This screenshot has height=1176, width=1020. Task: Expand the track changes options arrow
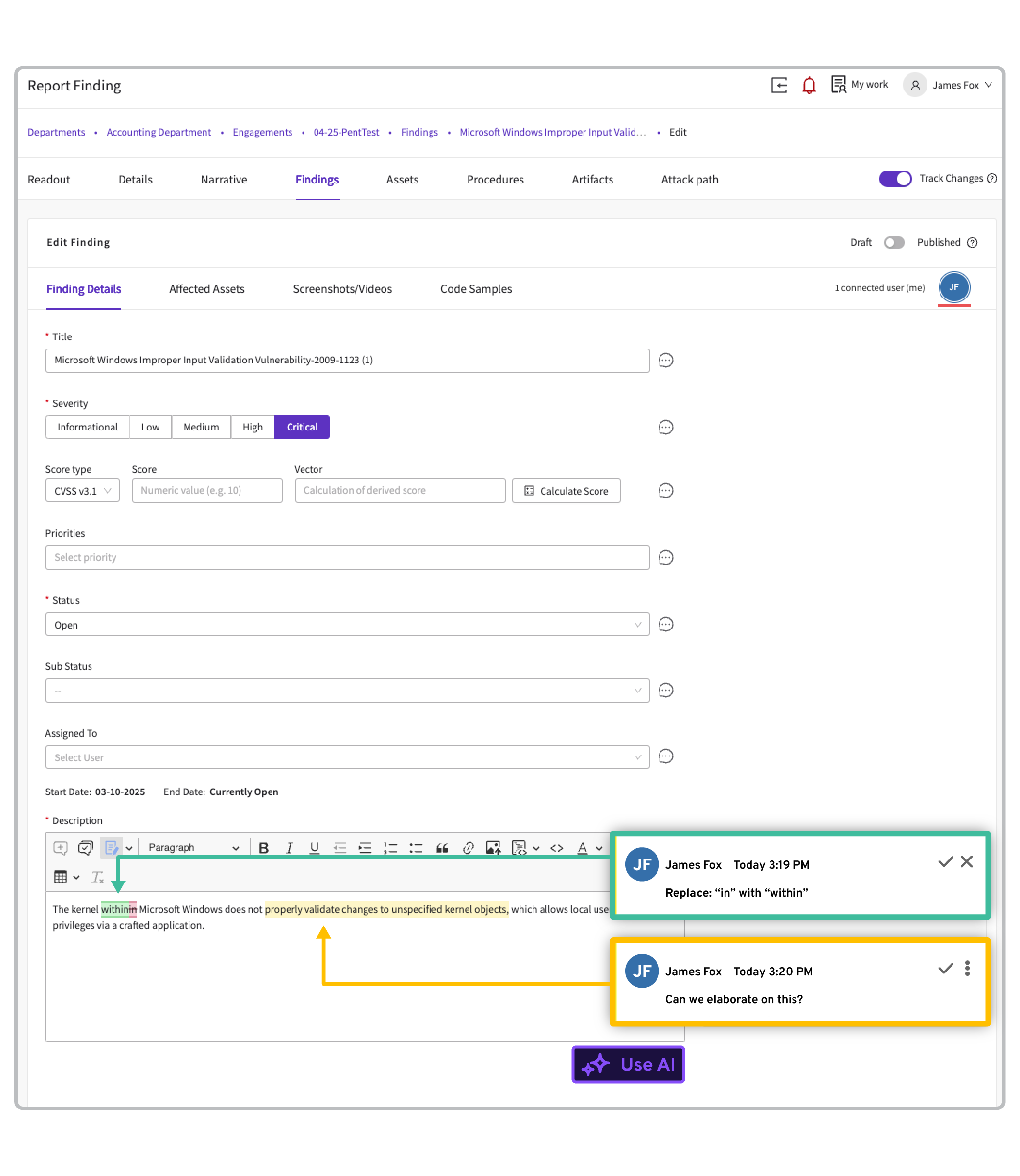[x=129, y=848]
